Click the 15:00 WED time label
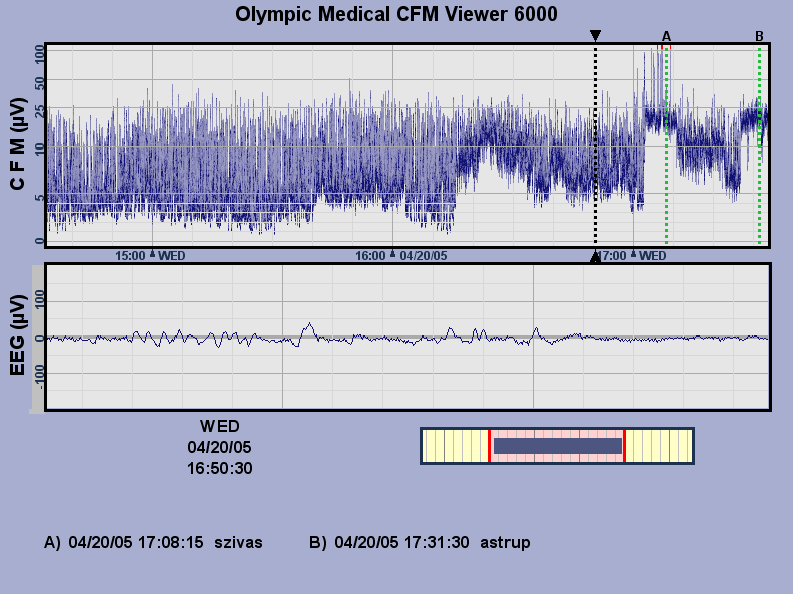The image size is (793, 594). (x=150, y=256)
